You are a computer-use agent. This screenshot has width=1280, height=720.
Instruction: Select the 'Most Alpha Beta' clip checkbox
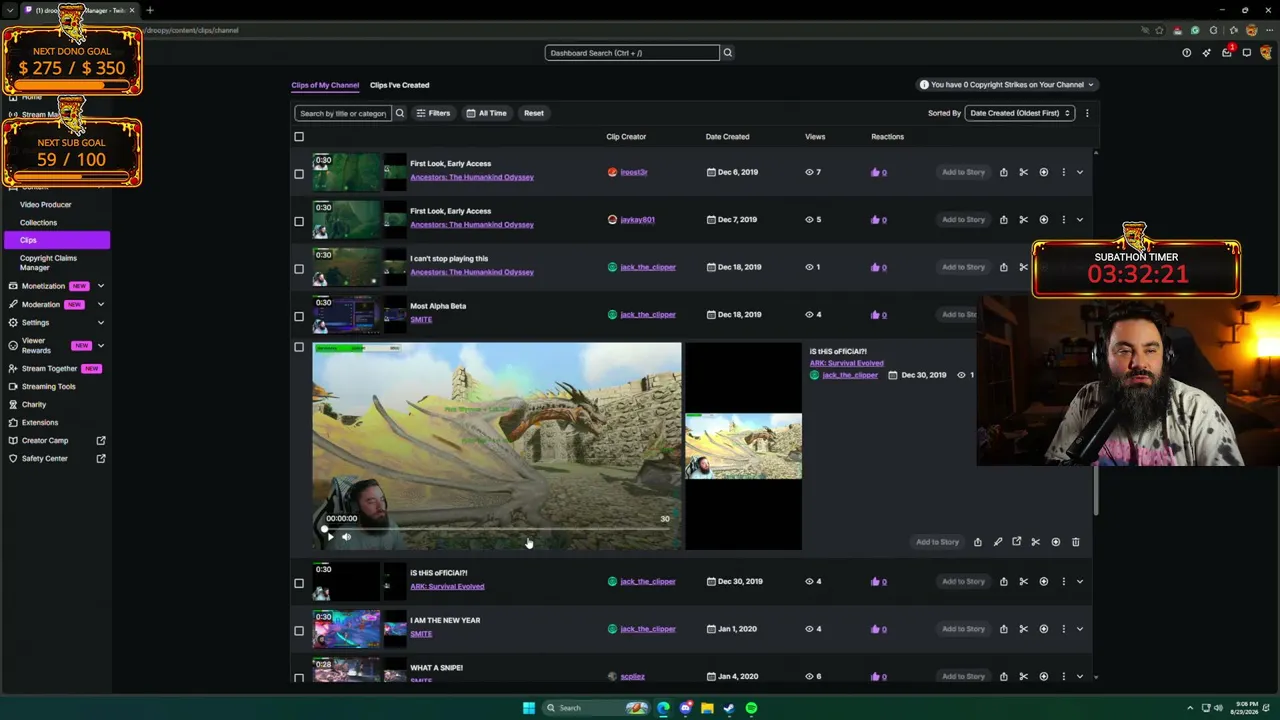point(299,316)
